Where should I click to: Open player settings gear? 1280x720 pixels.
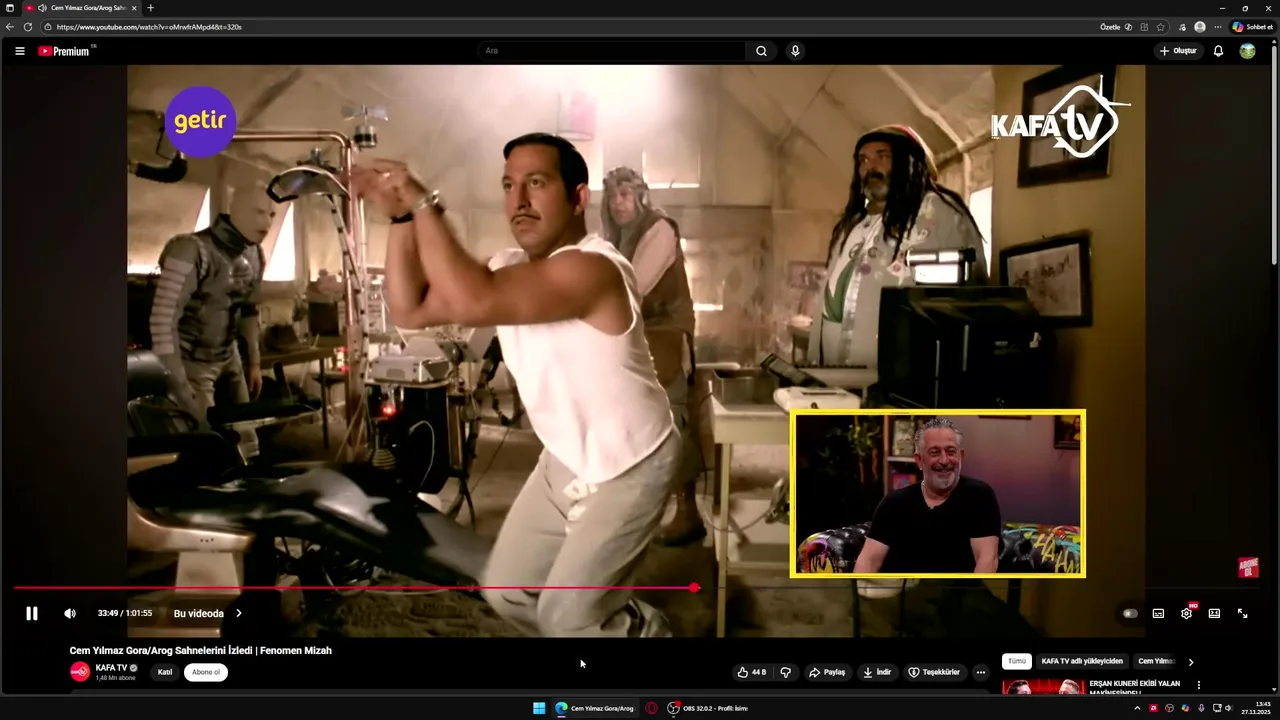coord(1186,613)
